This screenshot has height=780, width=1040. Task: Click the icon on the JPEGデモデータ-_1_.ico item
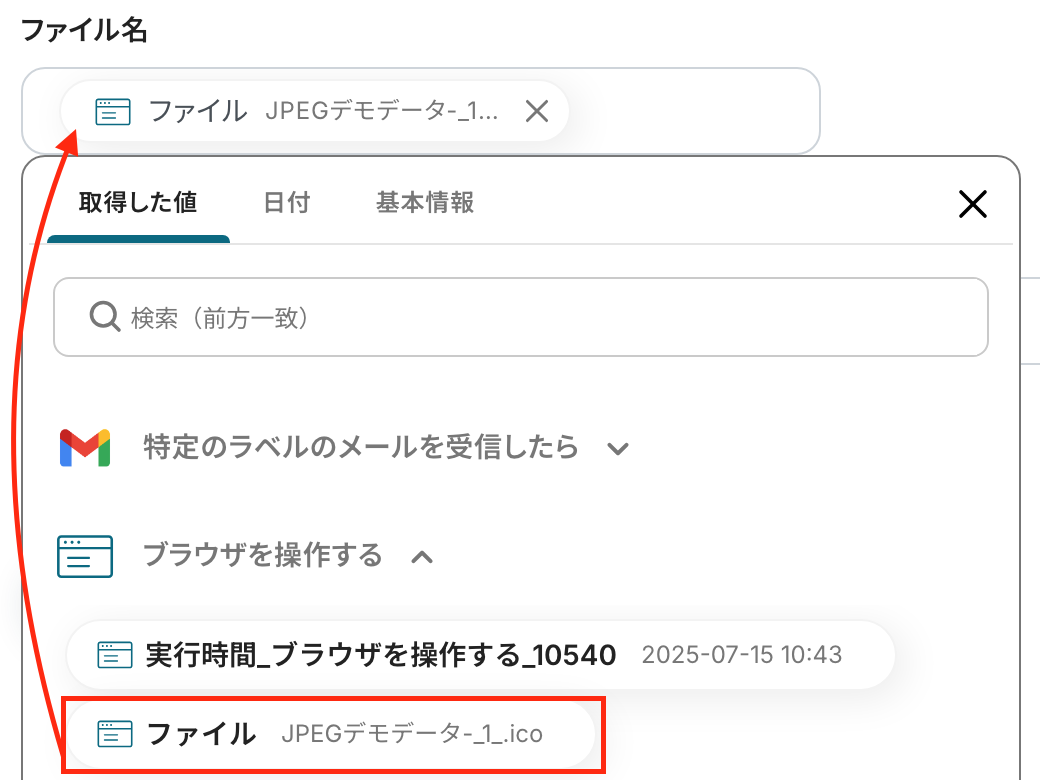click(115, 734)
